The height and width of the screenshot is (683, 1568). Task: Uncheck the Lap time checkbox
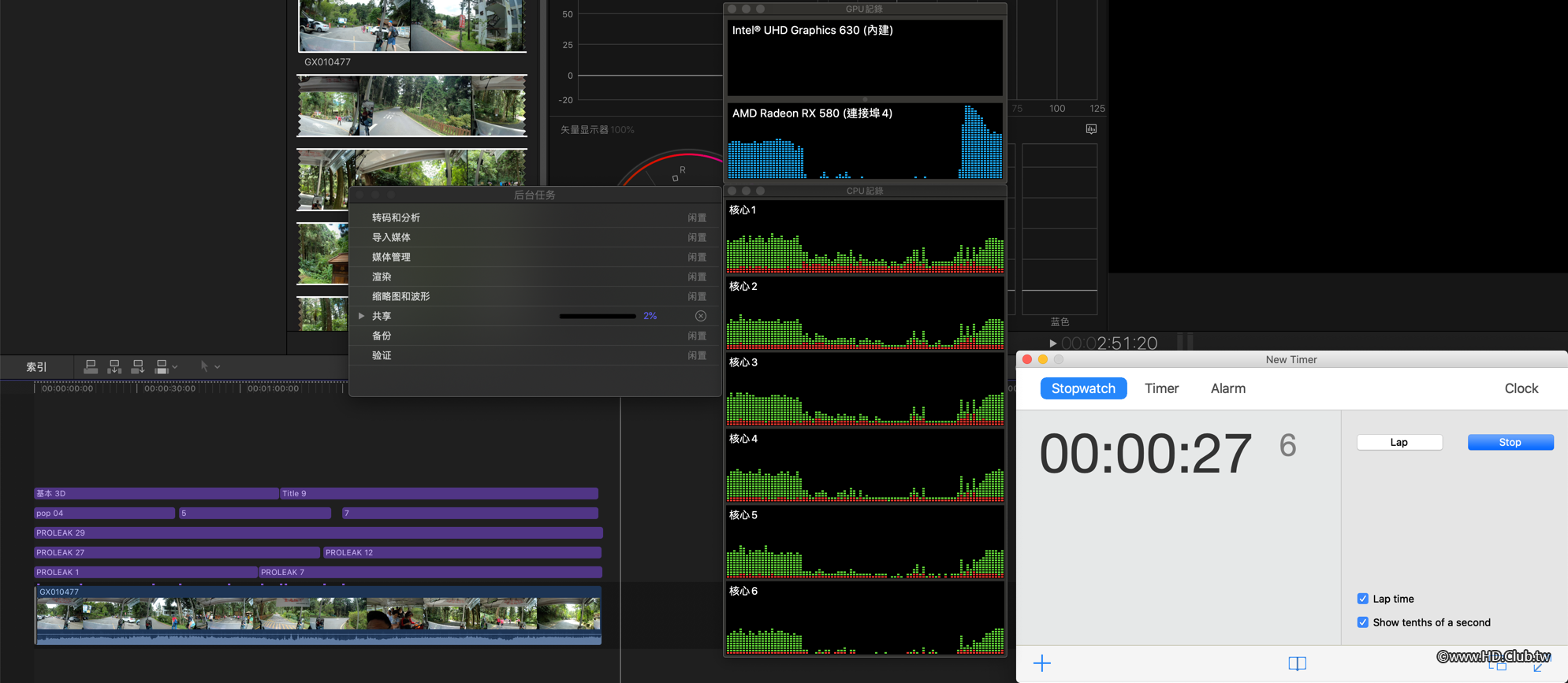click(x=1362, y=599)
